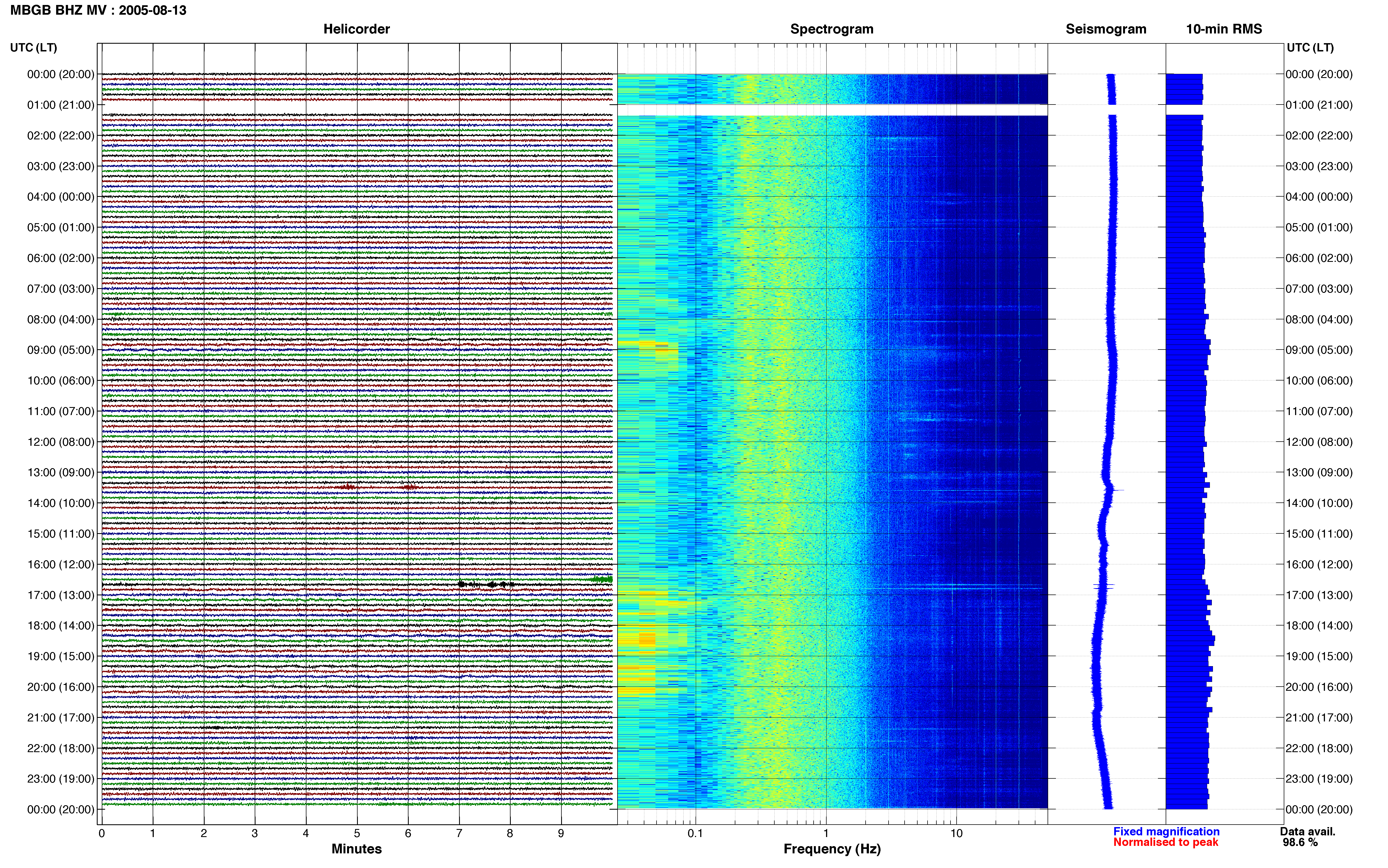Image resolution: width=1388 pixels, height=868 pixels.
Task: Click the spectrogram frequency tick '0.1'
Action: coord(695,833)
